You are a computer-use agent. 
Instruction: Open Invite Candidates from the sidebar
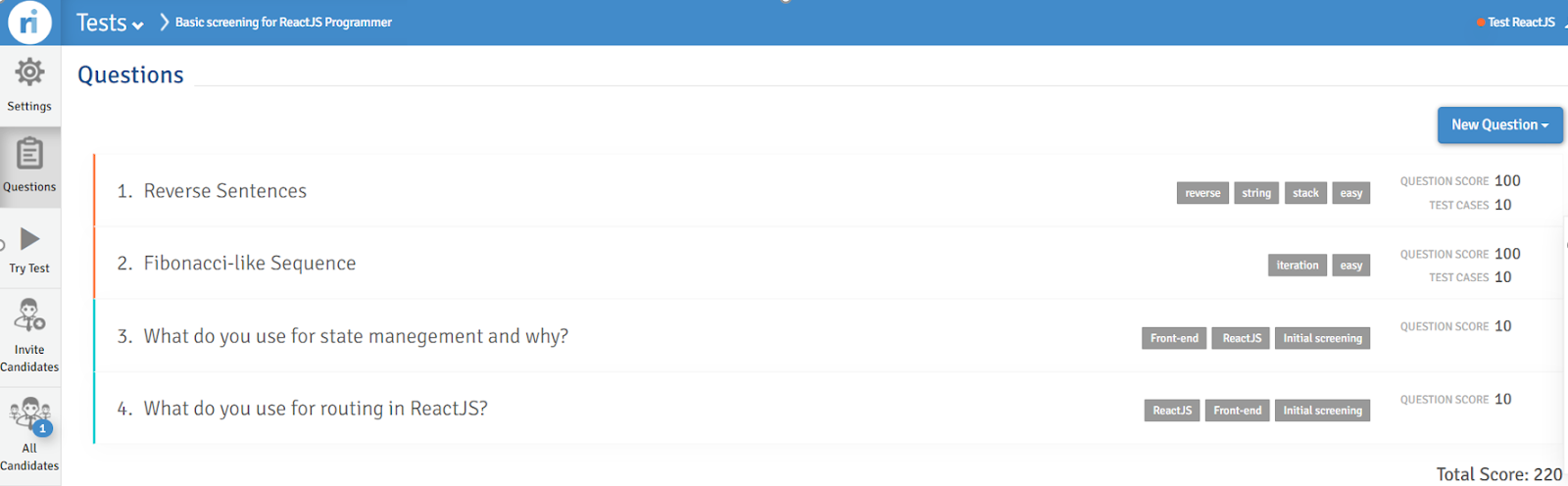point(29,316)
